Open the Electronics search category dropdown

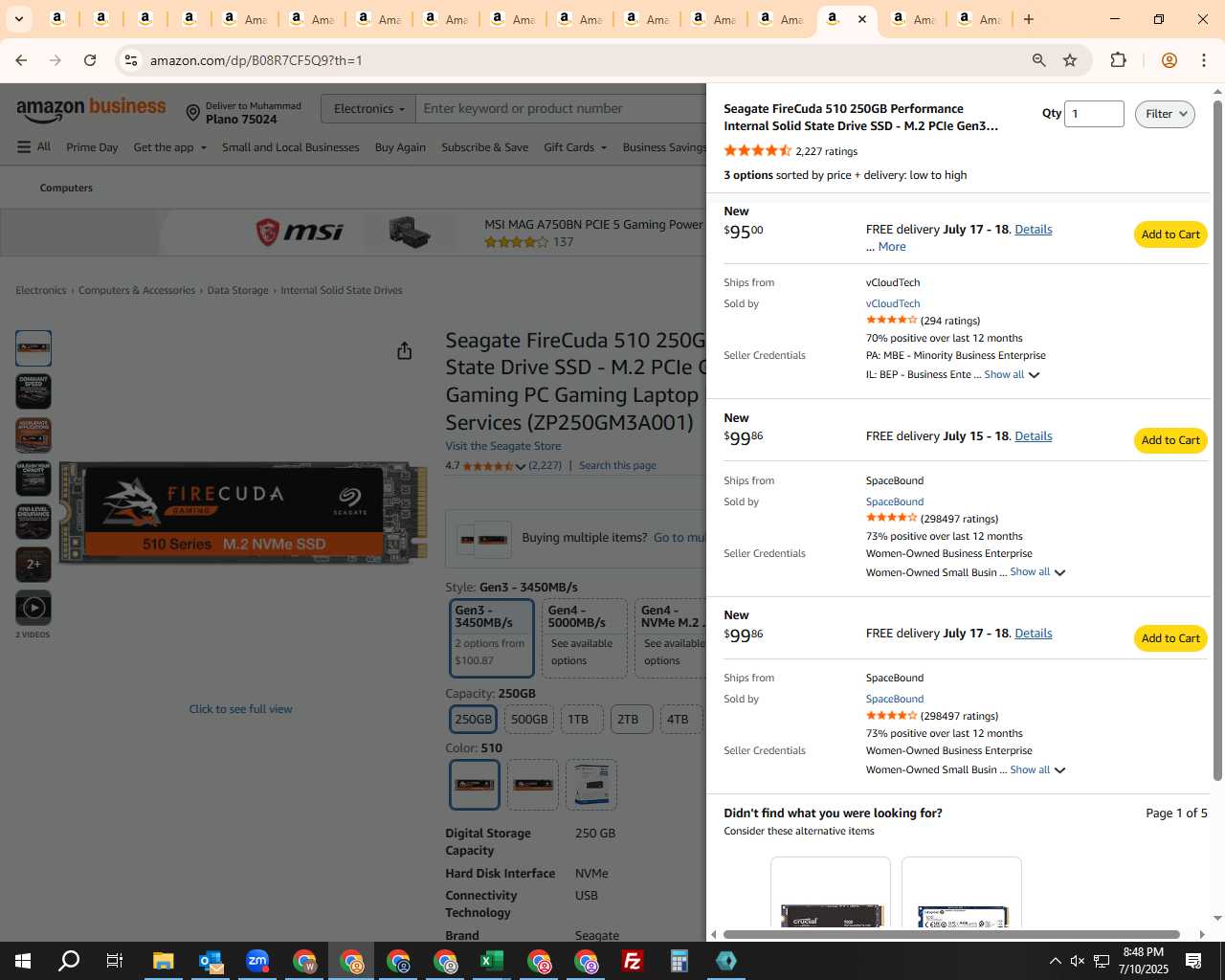point(368,109)
